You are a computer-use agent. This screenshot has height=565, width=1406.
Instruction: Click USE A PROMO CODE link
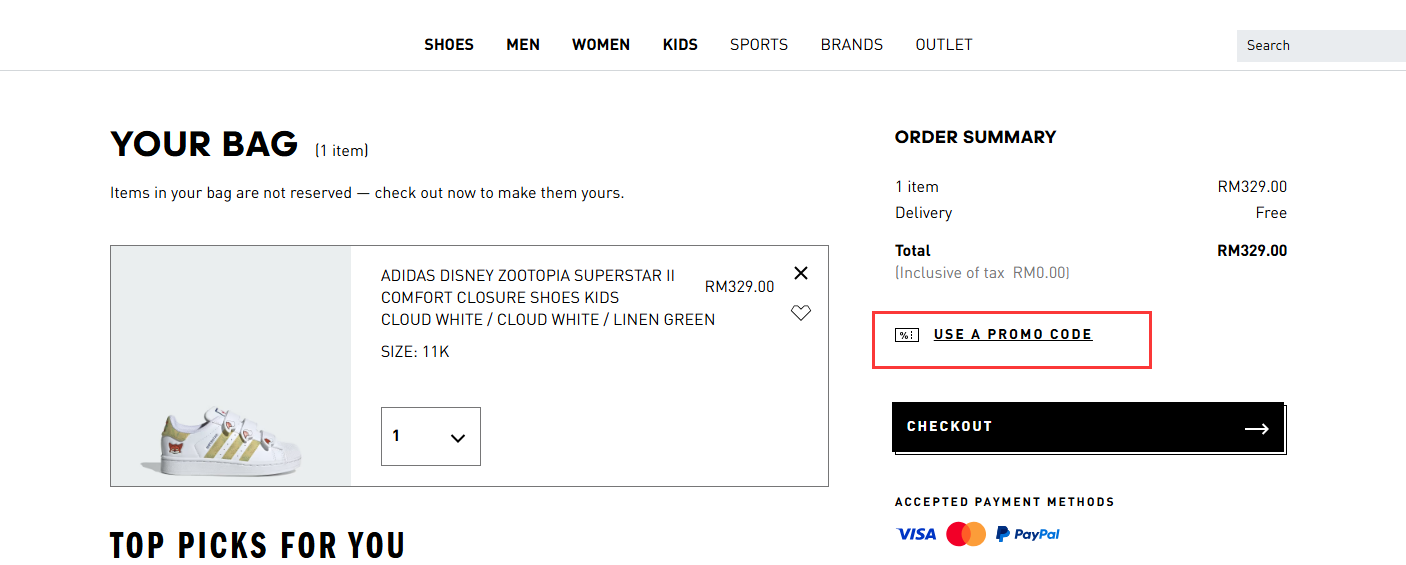click(1013, 335)
